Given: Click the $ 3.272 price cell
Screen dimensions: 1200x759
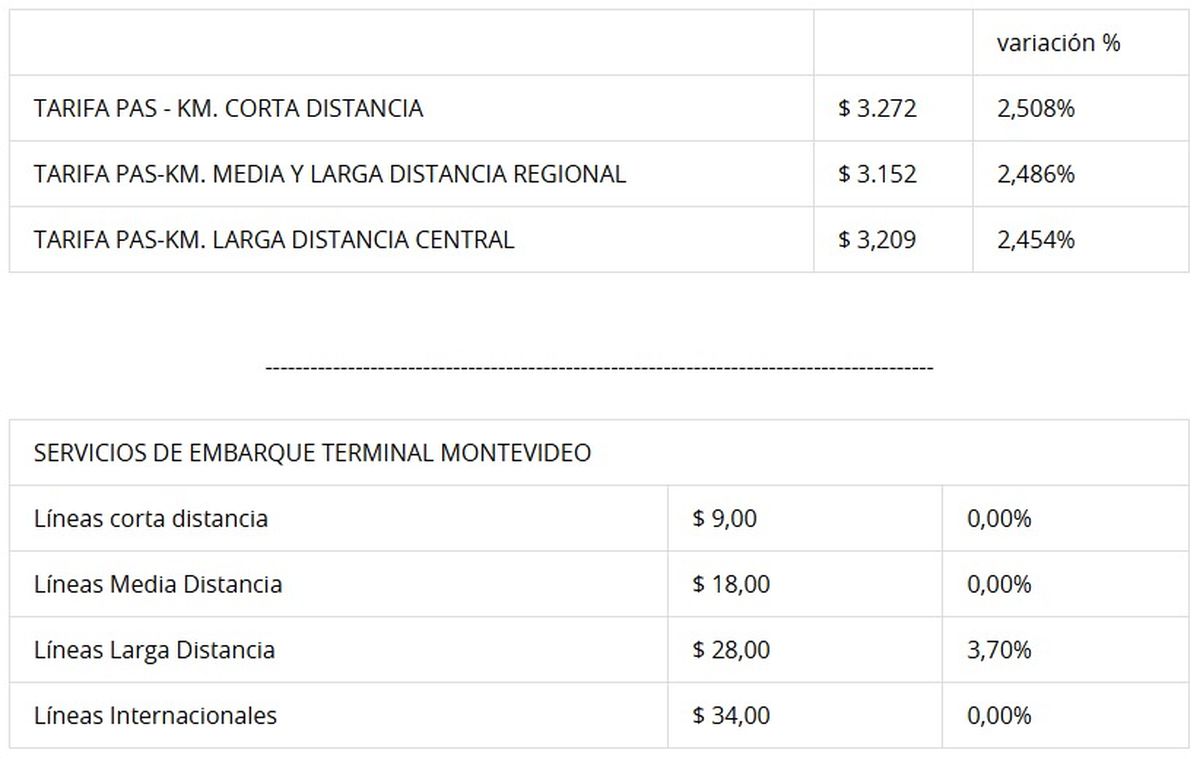Looking at the screenshot, I should click(x=877, y=108).
